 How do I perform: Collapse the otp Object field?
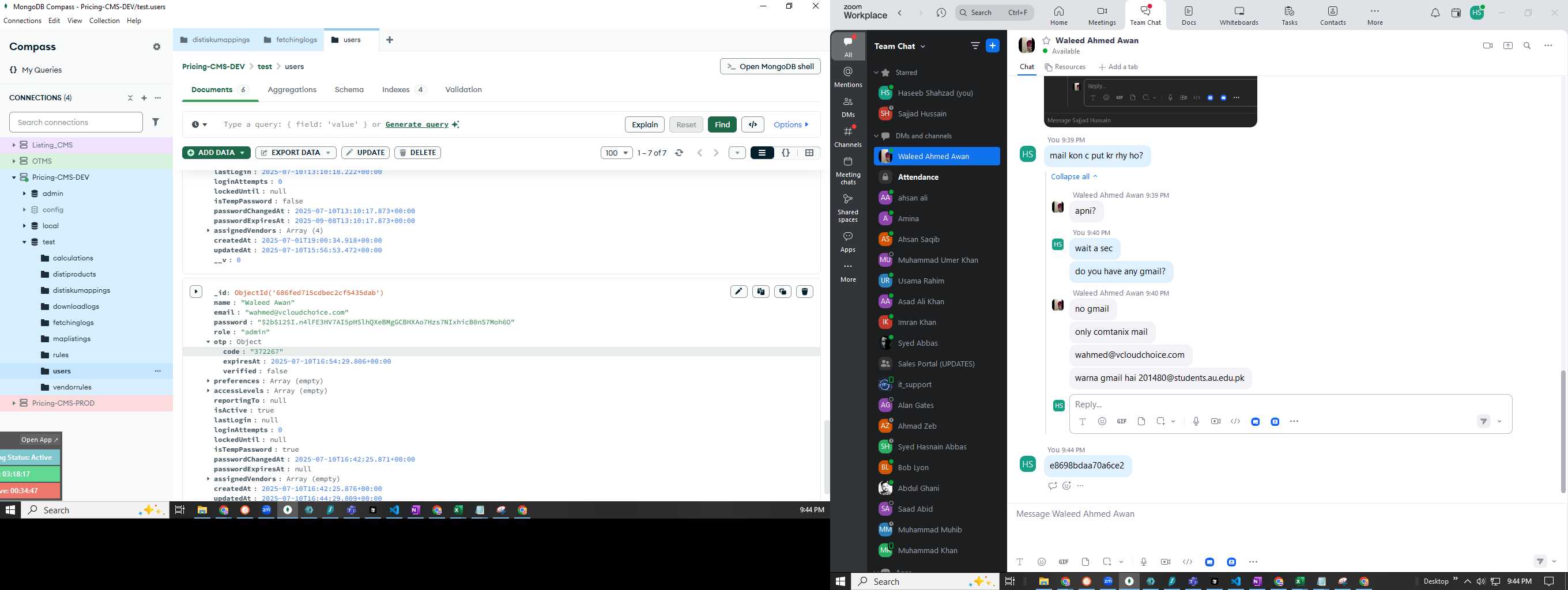click(208, 342)
